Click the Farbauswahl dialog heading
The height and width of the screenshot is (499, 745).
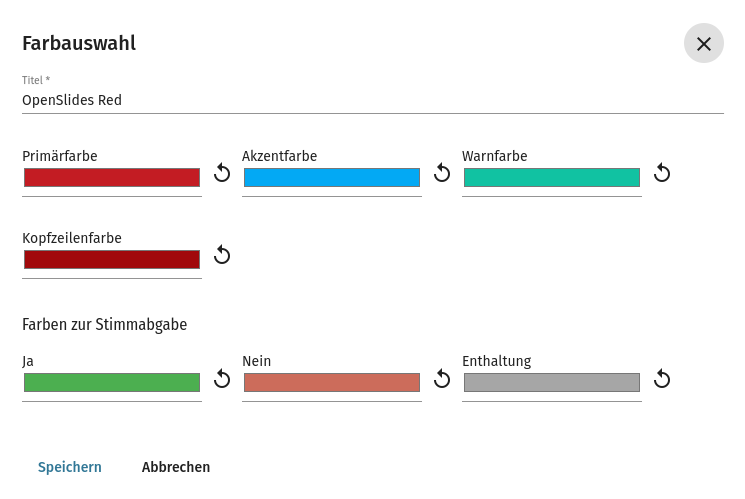coord(79,43)
